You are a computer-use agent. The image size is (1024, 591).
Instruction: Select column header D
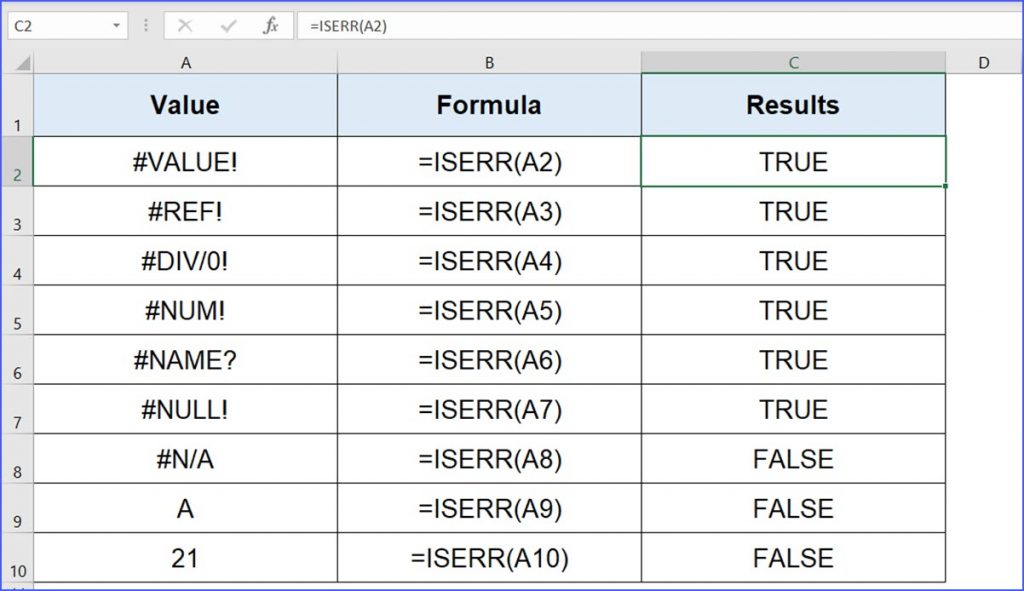click(x=981, y=62)
